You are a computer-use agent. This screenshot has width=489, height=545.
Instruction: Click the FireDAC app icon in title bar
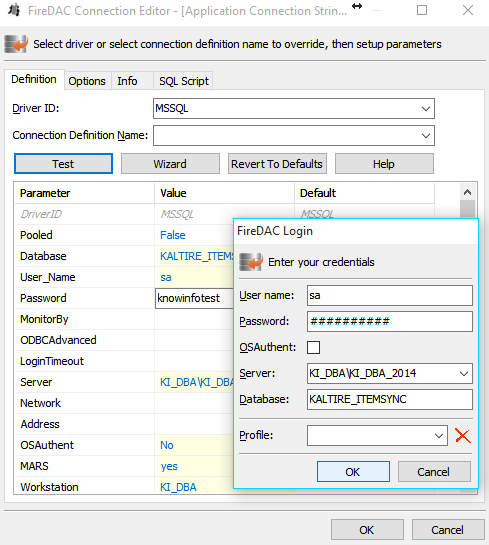click(x=14, y=10)
